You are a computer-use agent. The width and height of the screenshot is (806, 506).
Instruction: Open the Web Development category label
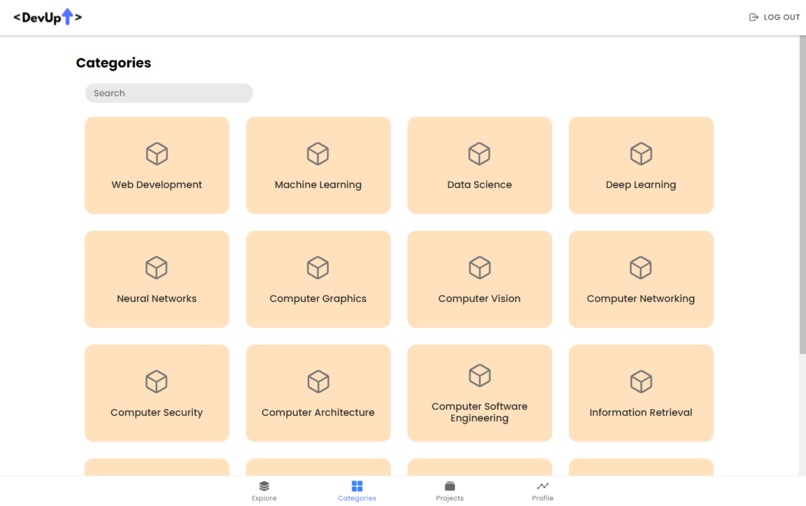(157, 185)
